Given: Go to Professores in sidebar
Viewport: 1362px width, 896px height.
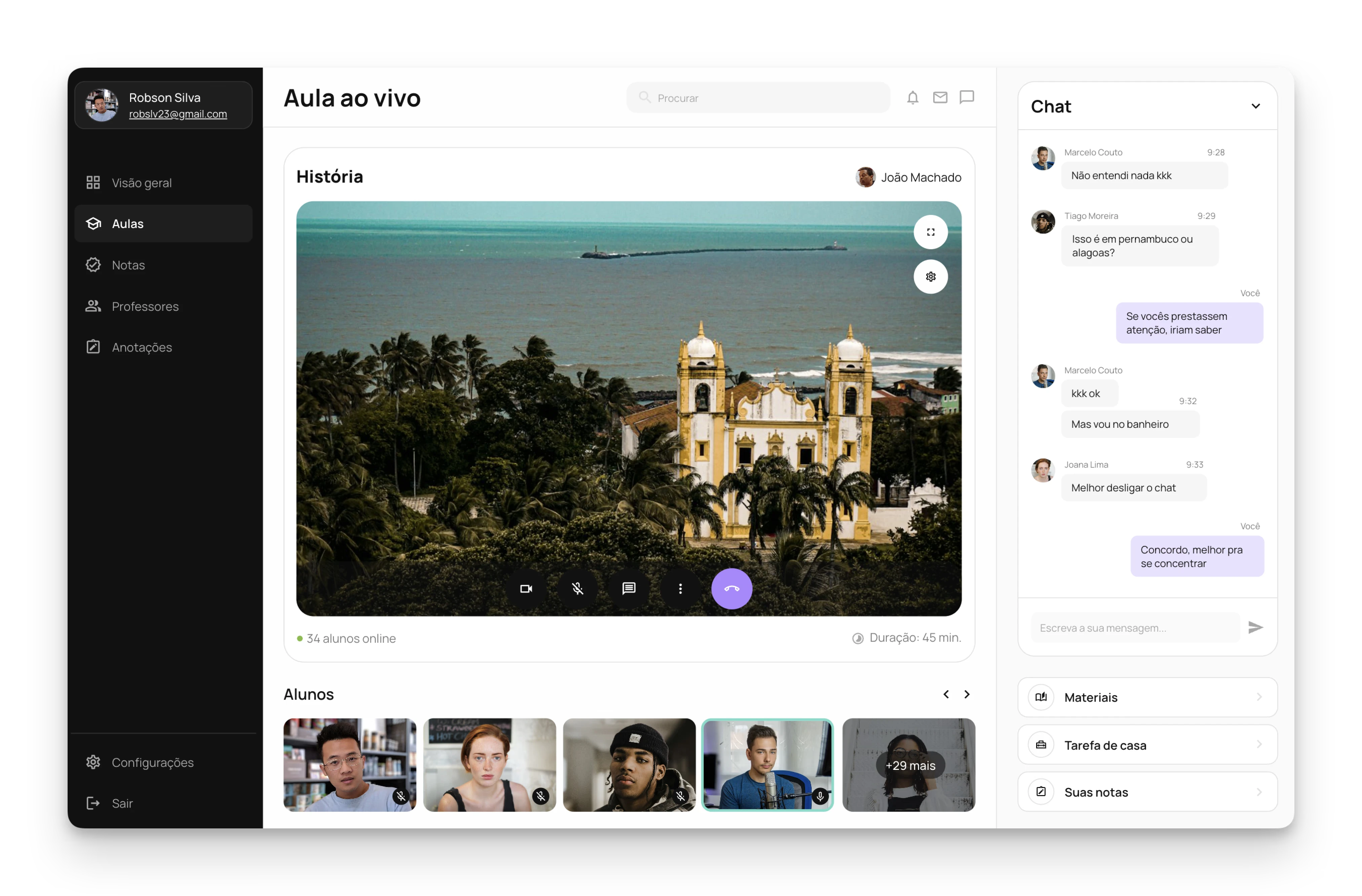Looking at the screenshot, I should click(145, 306).
